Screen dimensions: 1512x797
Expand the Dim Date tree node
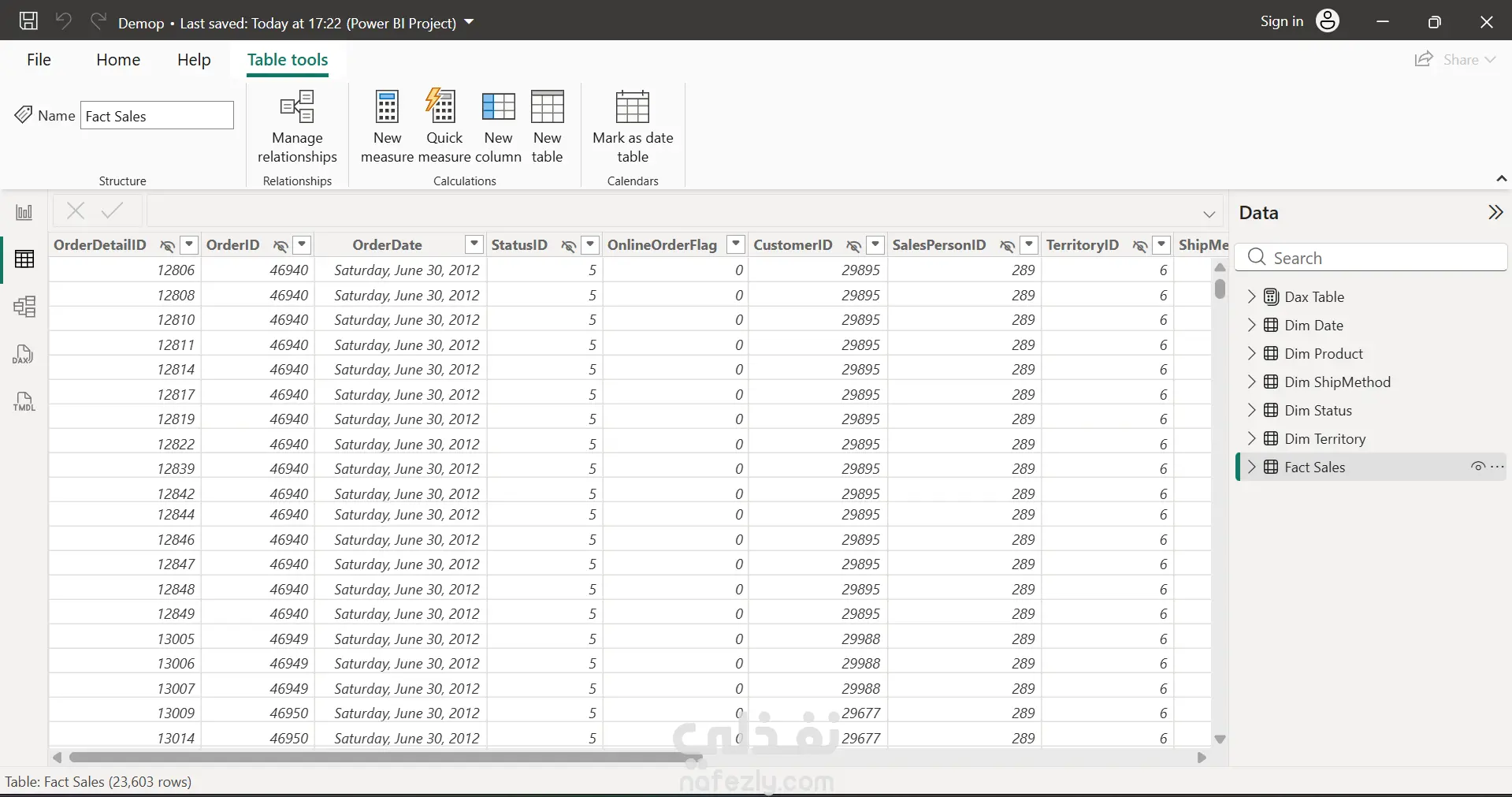1251,326
